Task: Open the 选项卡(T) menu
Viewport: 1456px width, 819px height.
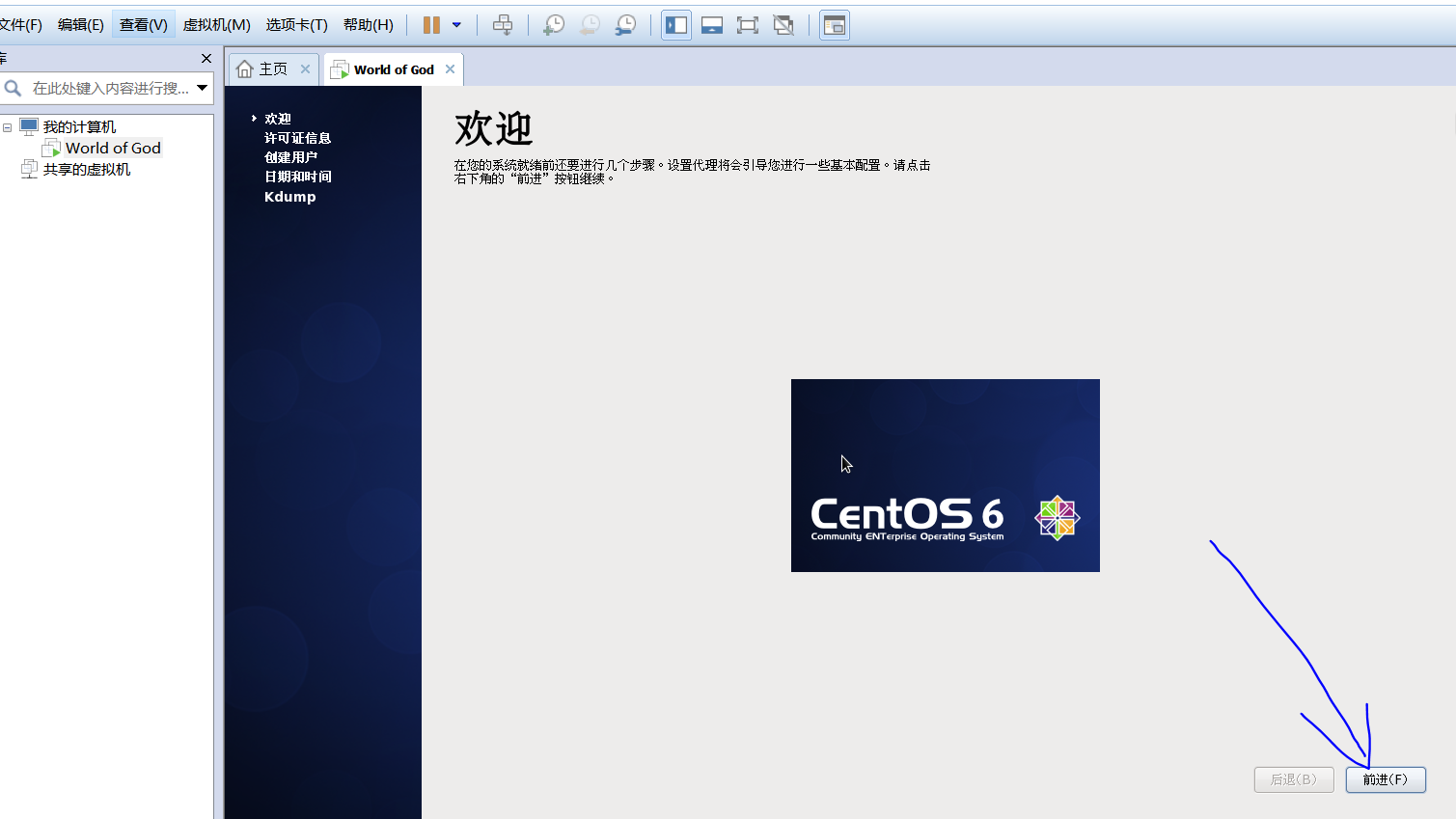Action: (x=297, y=25)
